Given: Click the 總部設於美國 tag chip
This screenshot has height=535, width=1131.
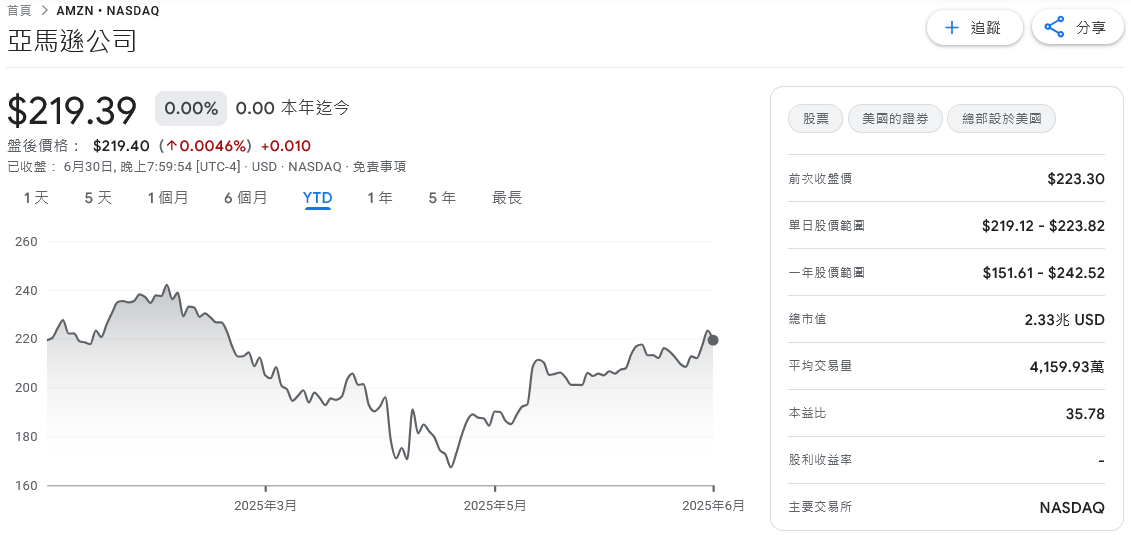Looking at the screenshot, I should pos(1001,119).
